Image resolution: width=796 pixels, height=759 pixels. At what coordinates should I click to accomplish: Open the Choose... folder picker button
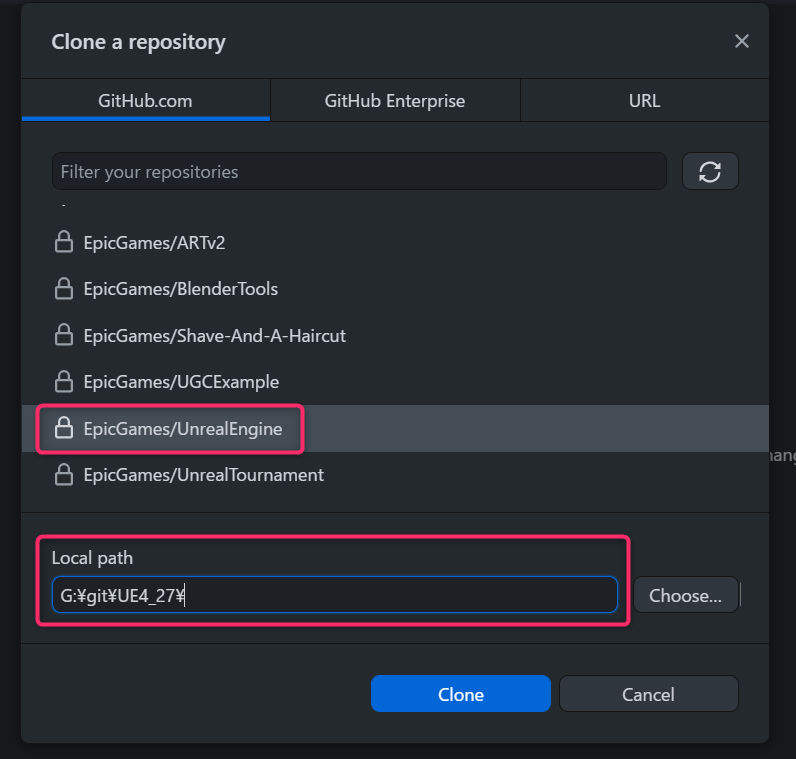click(x=685, y=595)
